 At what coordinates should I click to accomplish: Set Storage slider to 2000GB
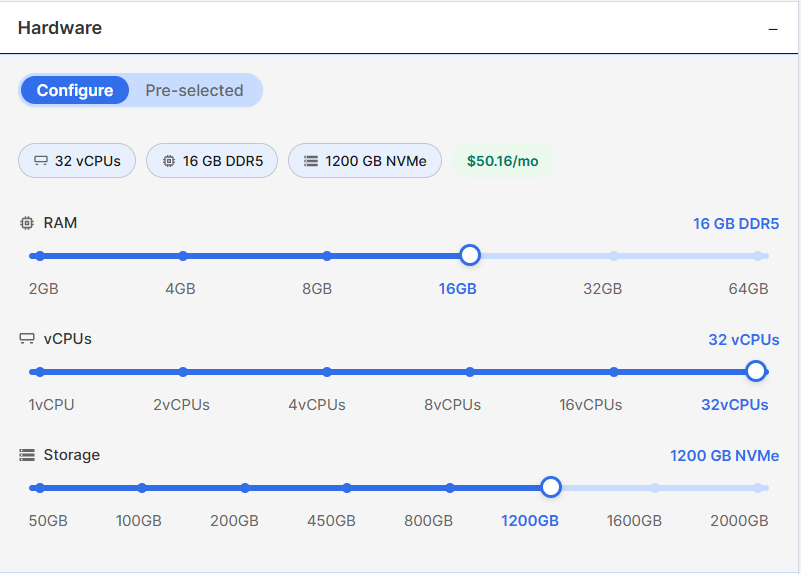click(758, 488)
